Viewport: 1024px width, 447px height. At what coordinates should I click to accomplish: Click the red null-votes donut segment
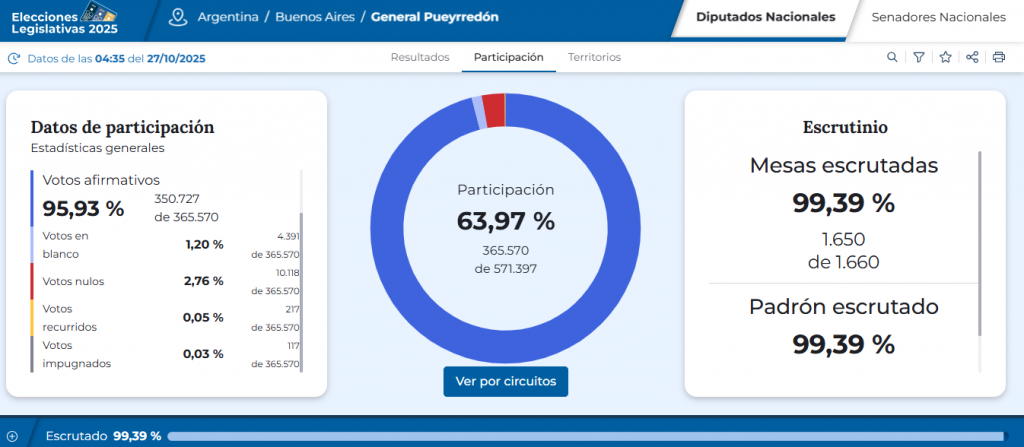click(493, 109)
